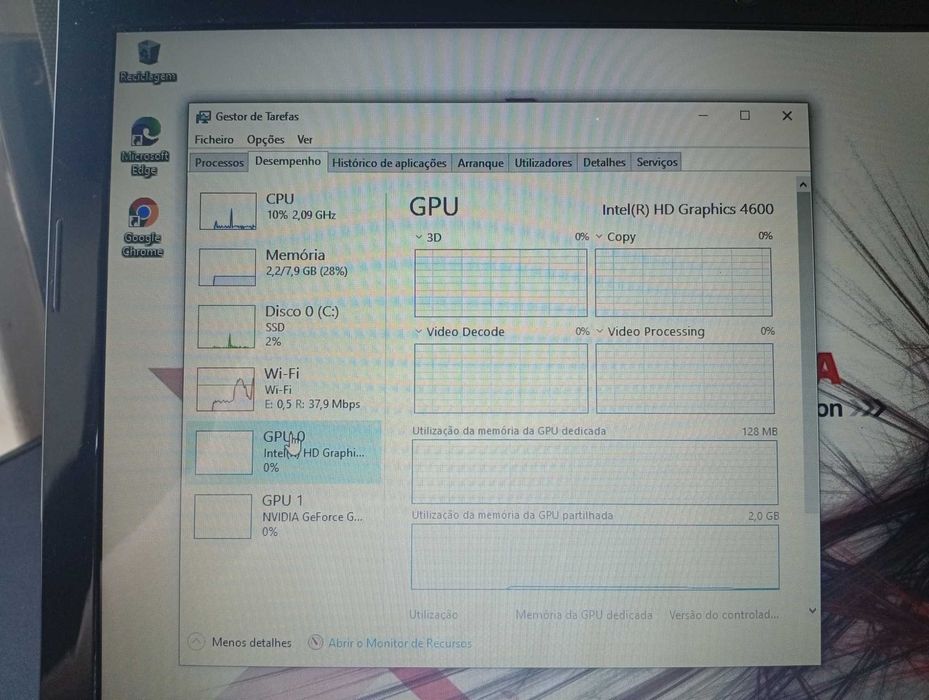Select the GPU 0 mini graph
The height and width of the screenshot is (700, 929).
click(x=224, y=453)
